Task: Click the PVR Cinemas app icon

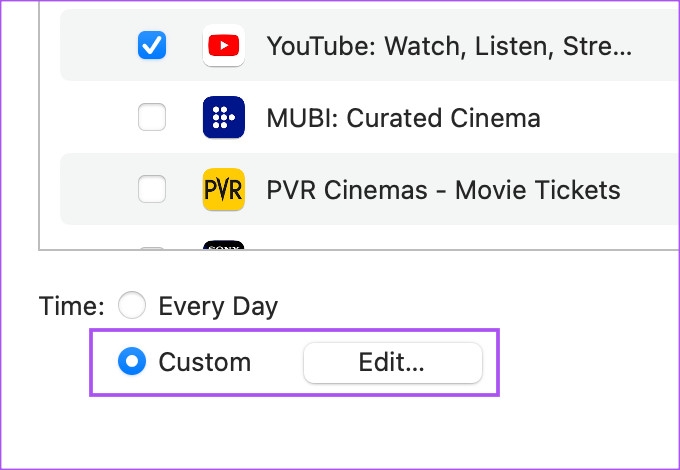Action: tap(224, 189)
